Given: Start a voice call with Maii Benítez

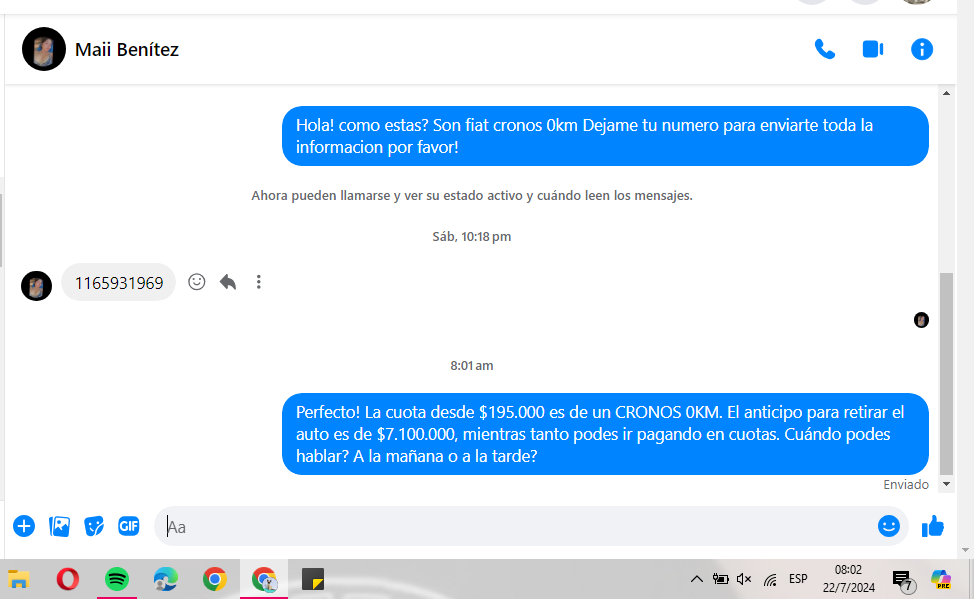Looking at the screenshot, I should [824, 49].
